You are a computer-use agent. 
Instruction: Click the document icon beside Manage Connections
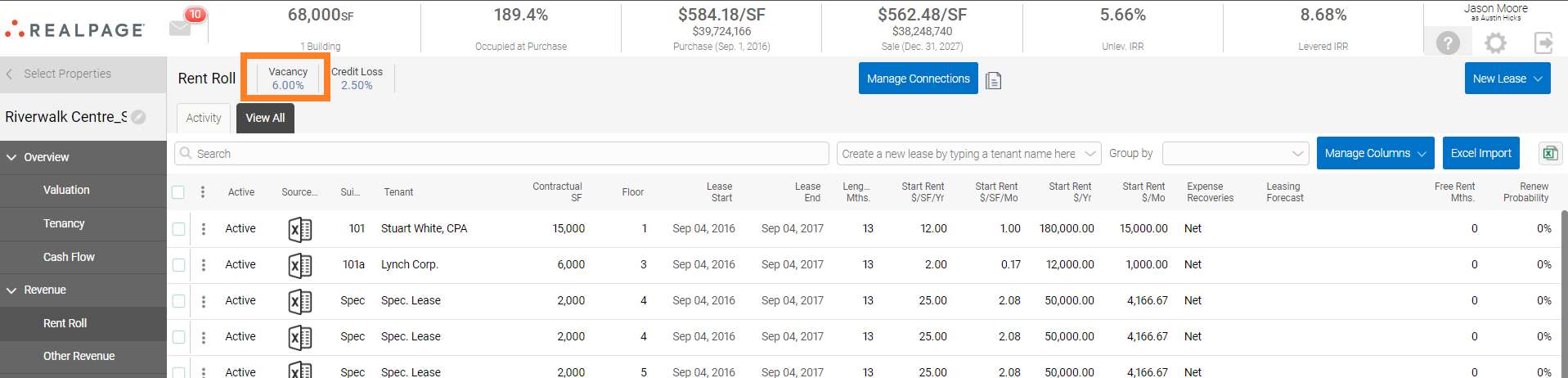pos(994,80)
